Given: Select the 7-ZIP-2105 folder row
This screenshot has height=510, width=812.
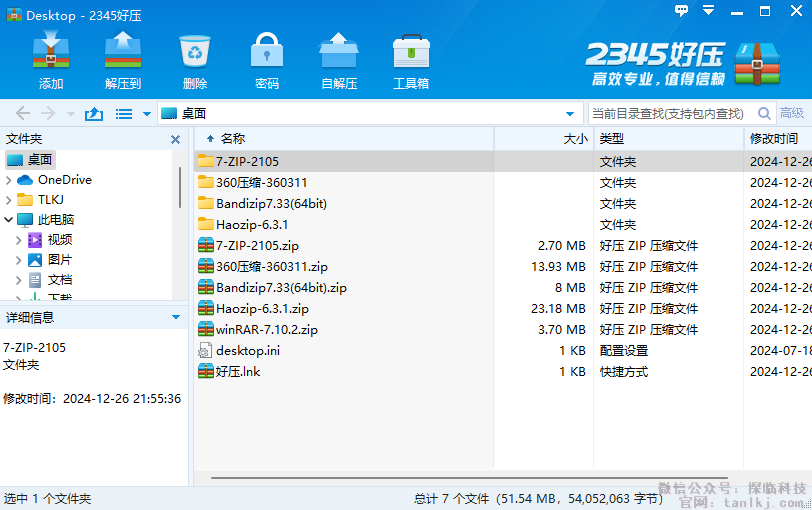Looking at the screenshot, I should coord(503,162).
